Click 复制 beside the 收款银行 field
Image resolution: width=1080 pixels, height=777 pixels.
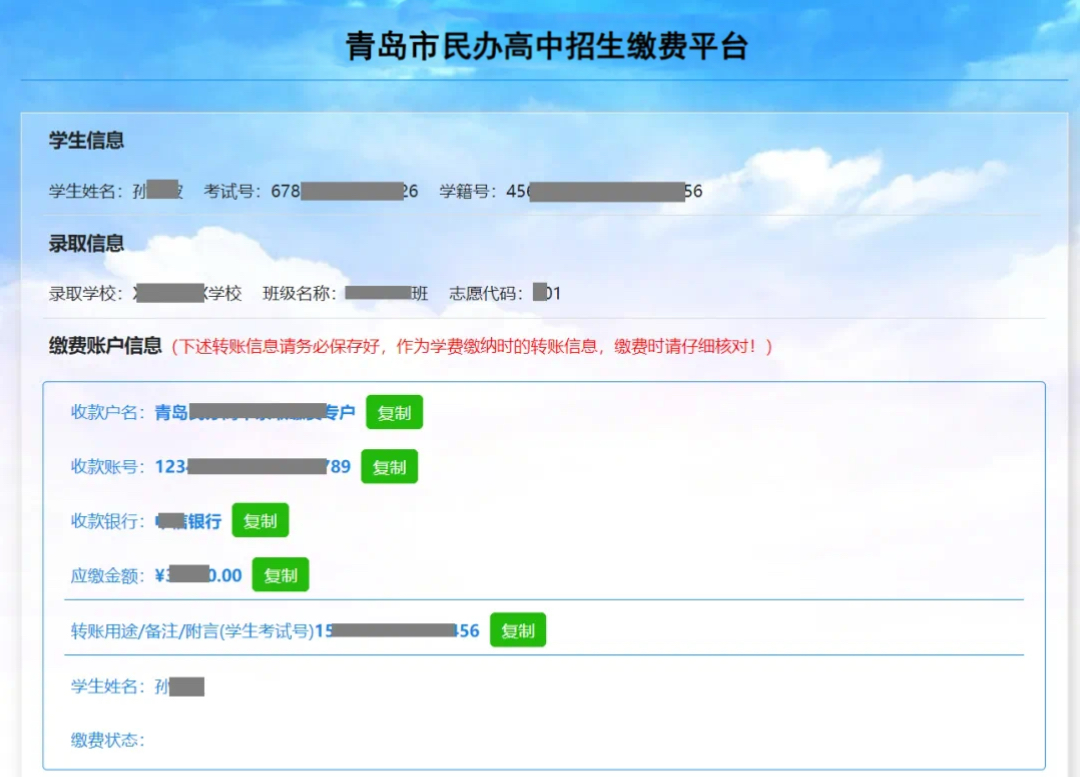coord(260,521)
